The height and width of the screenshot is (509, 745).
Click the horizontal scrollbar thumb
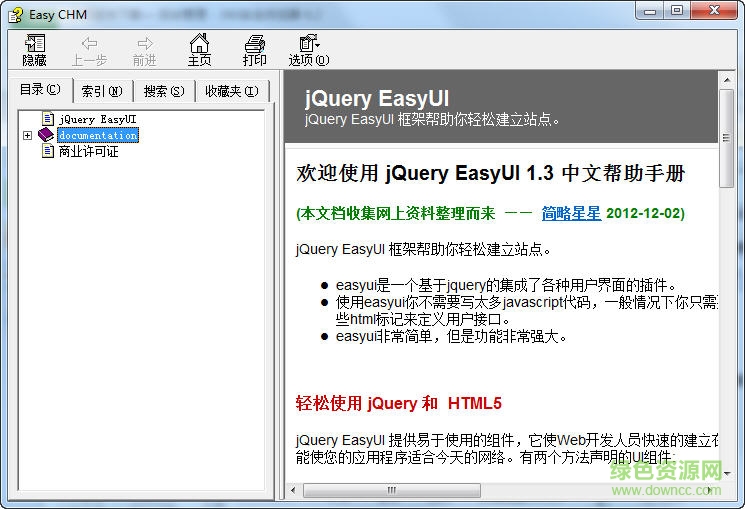392,490
